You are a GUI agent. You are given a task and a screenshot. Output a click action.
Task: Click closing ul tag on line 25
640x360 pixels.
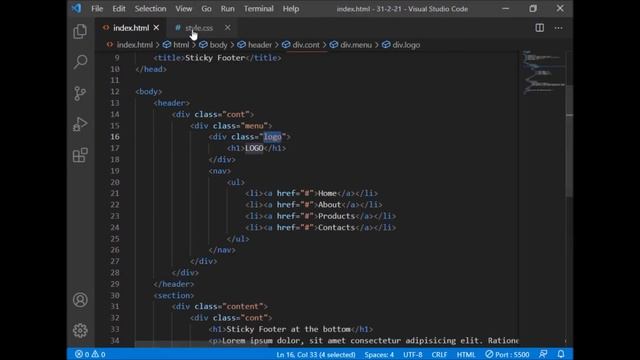coord(238,239)
